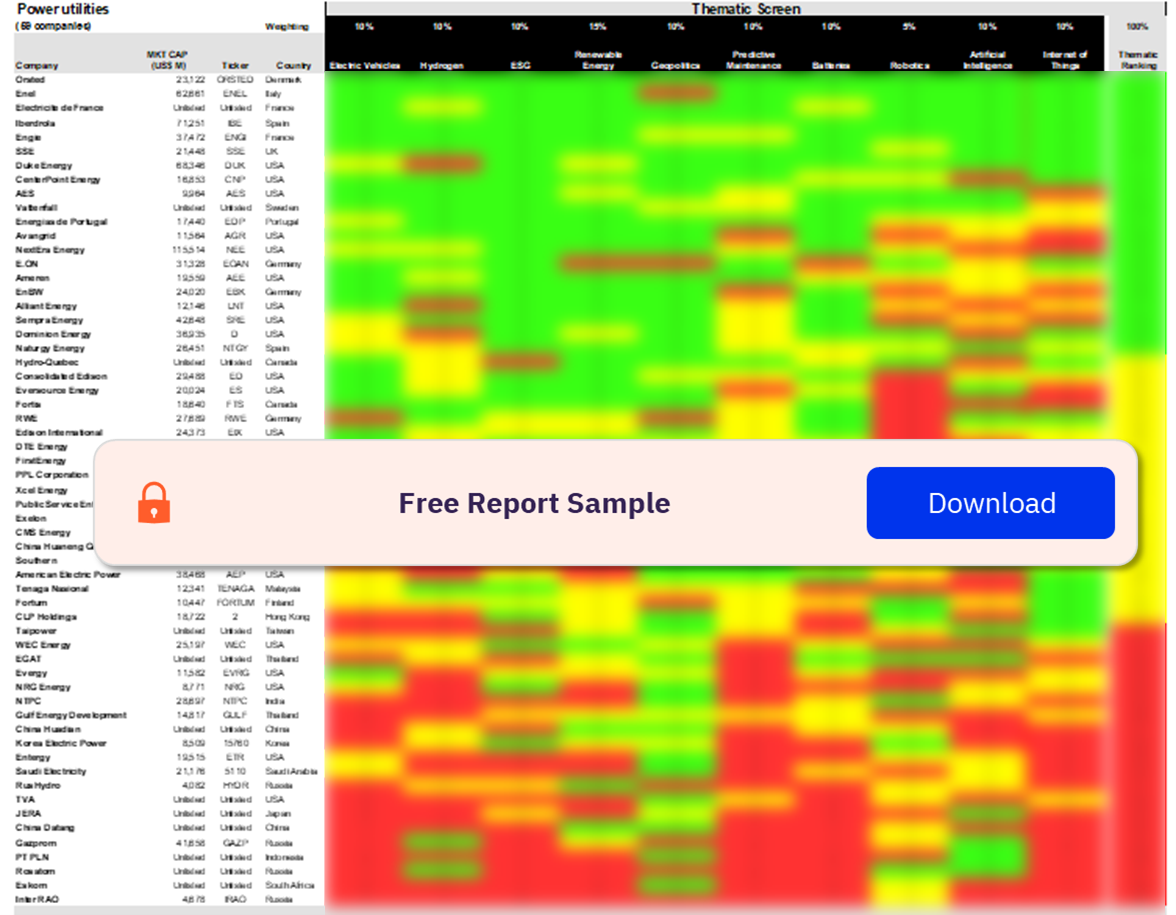Viewport: 1176px width, 915px height.
Task: Click the Country column header
Action: [293, 65]
